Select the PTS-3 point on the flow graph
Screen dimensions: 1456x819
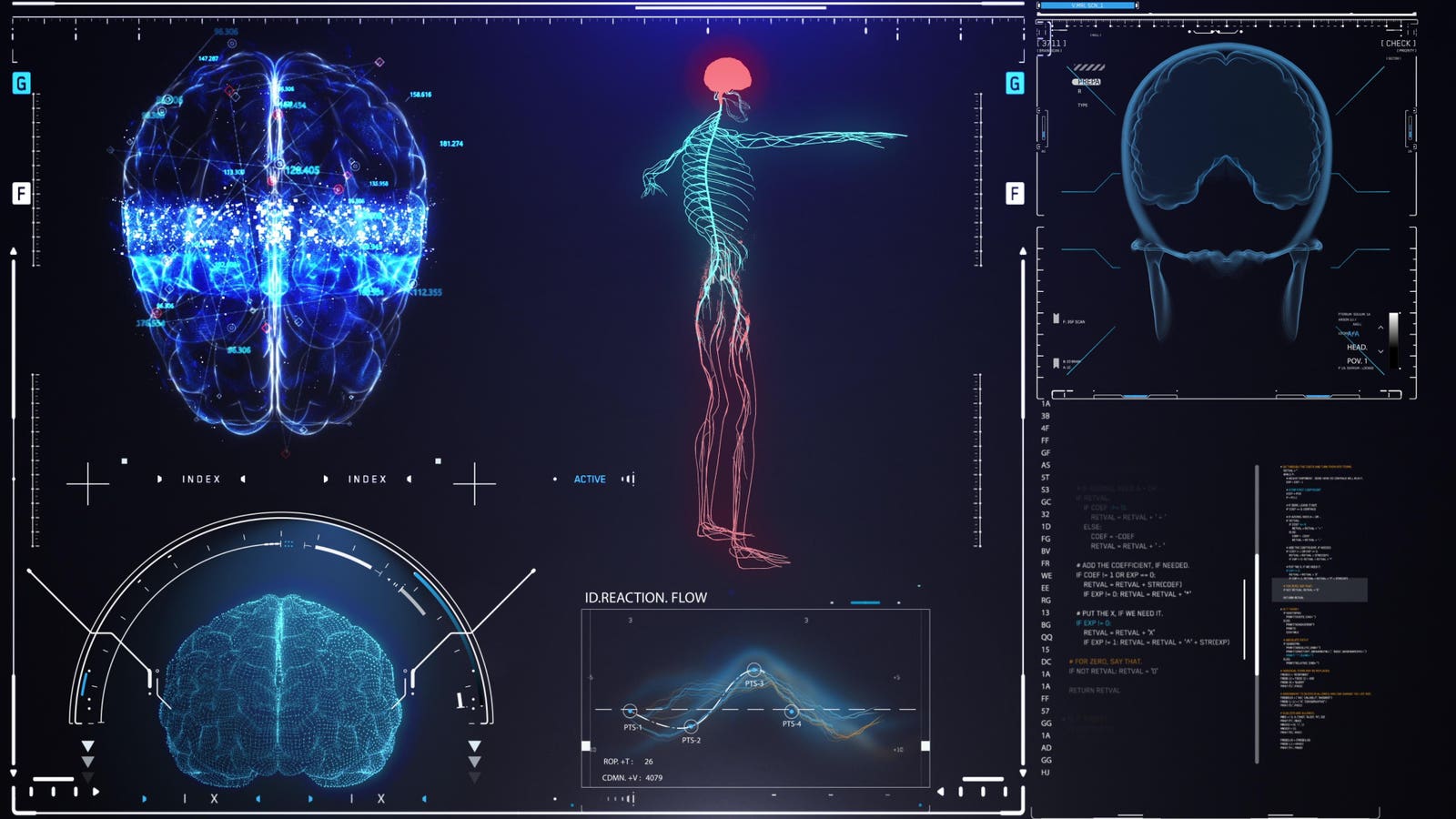(753, 671)
